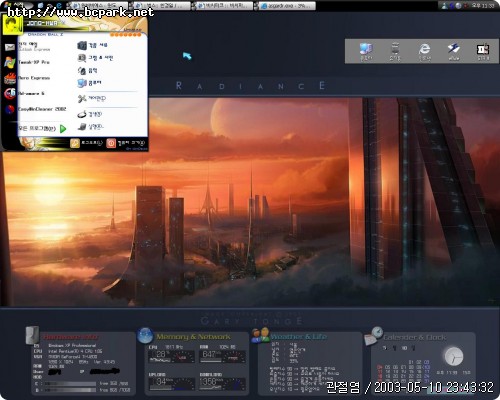The height and width of the screenshot is (400, 500).
Task: Click the CPU usage gauge showing 28
Action: coord(171,356)
